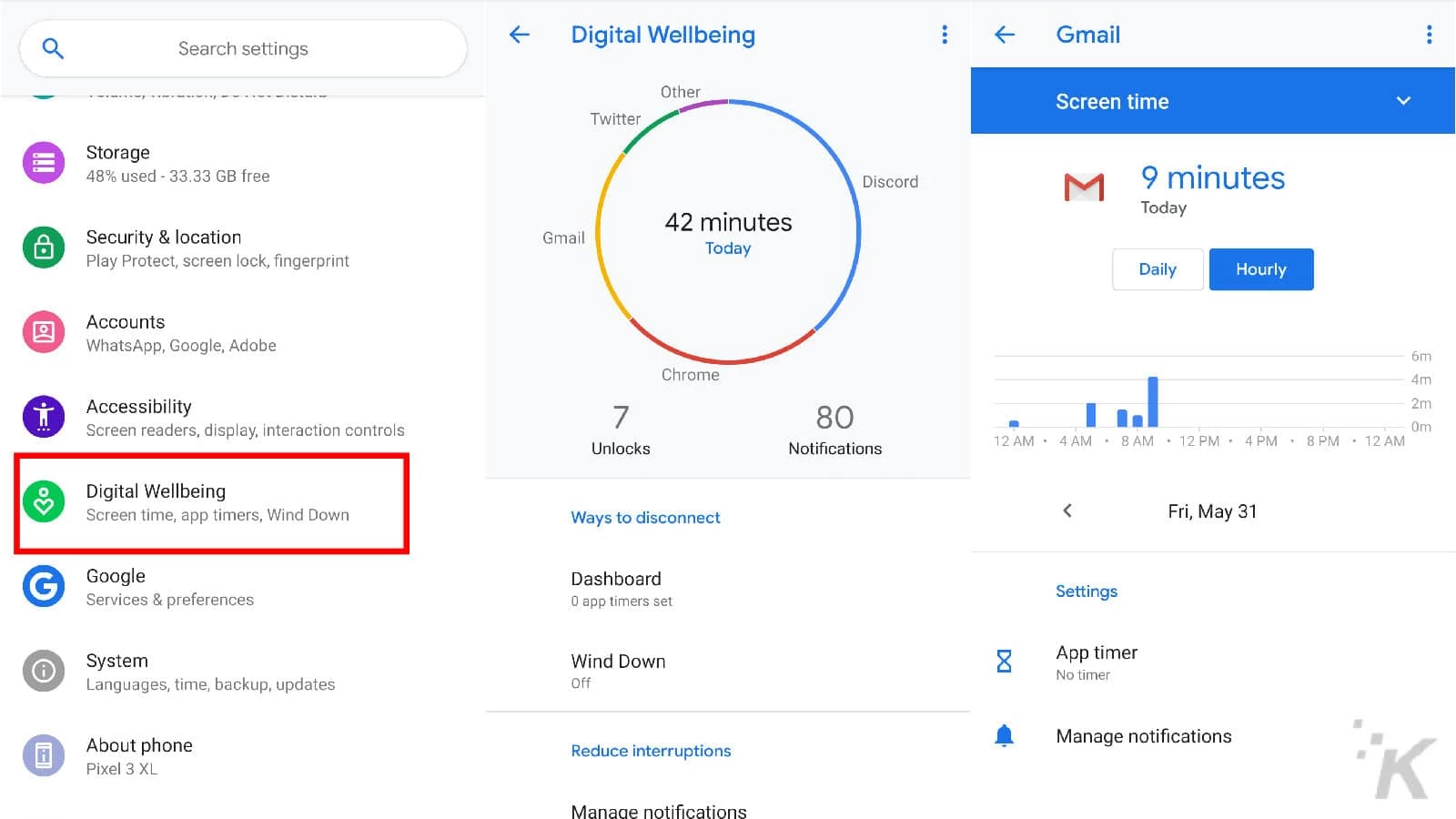Screen dimensions: 1456x819
Task: Tap the 42 minutes Today center
Action: pos(728,232)
